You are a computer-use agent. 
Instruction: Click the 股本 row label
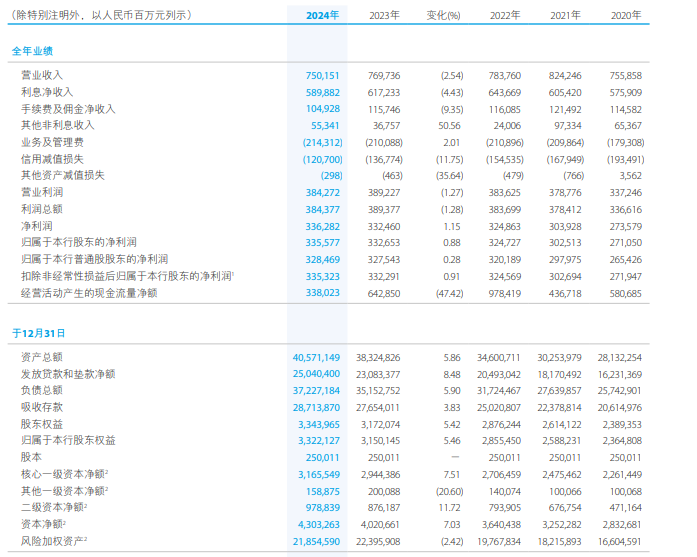click(31, 457)
